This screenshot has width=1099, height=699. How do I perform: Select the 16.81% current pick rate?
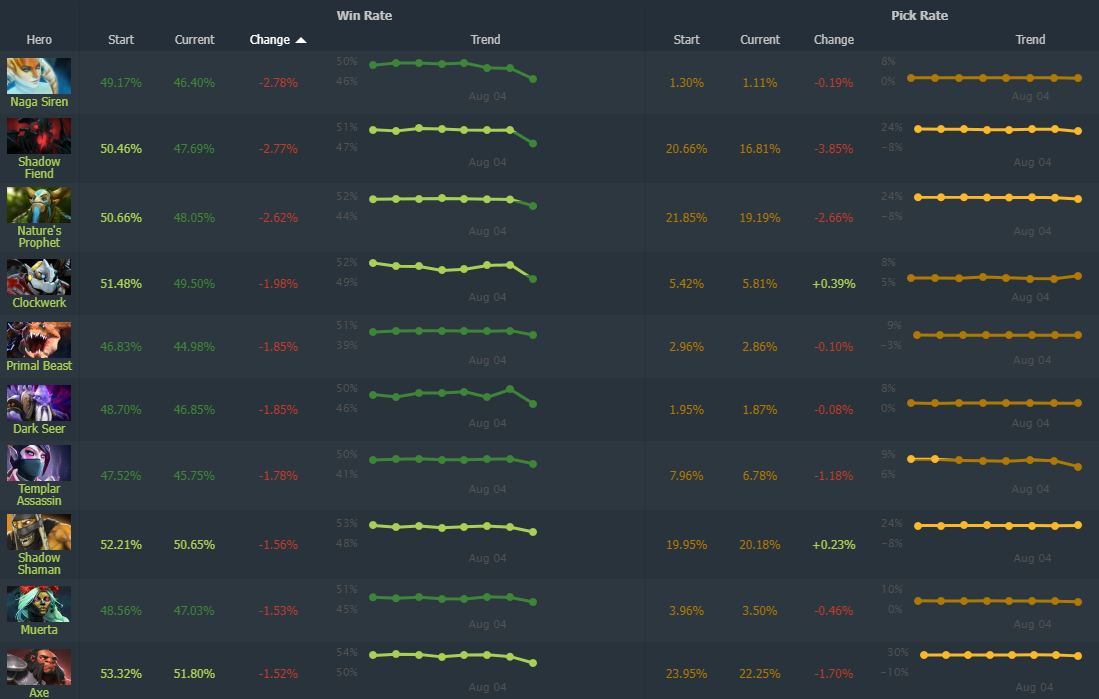(760, 149)
